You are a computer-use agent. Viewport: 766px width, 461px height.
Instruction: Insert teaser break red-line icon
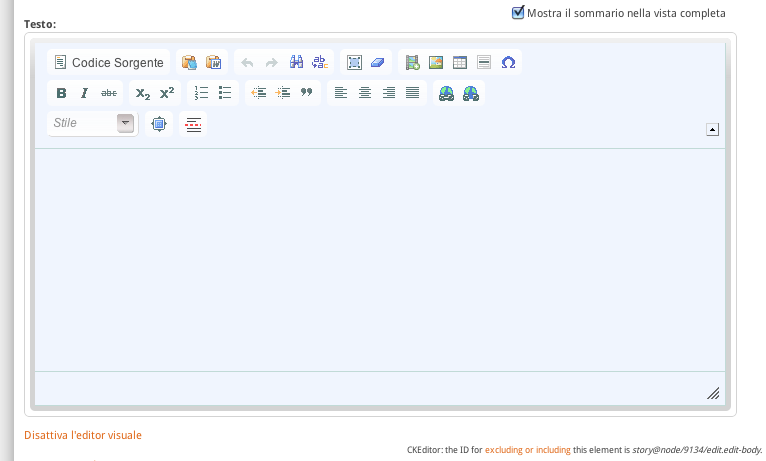coord(193,124)
